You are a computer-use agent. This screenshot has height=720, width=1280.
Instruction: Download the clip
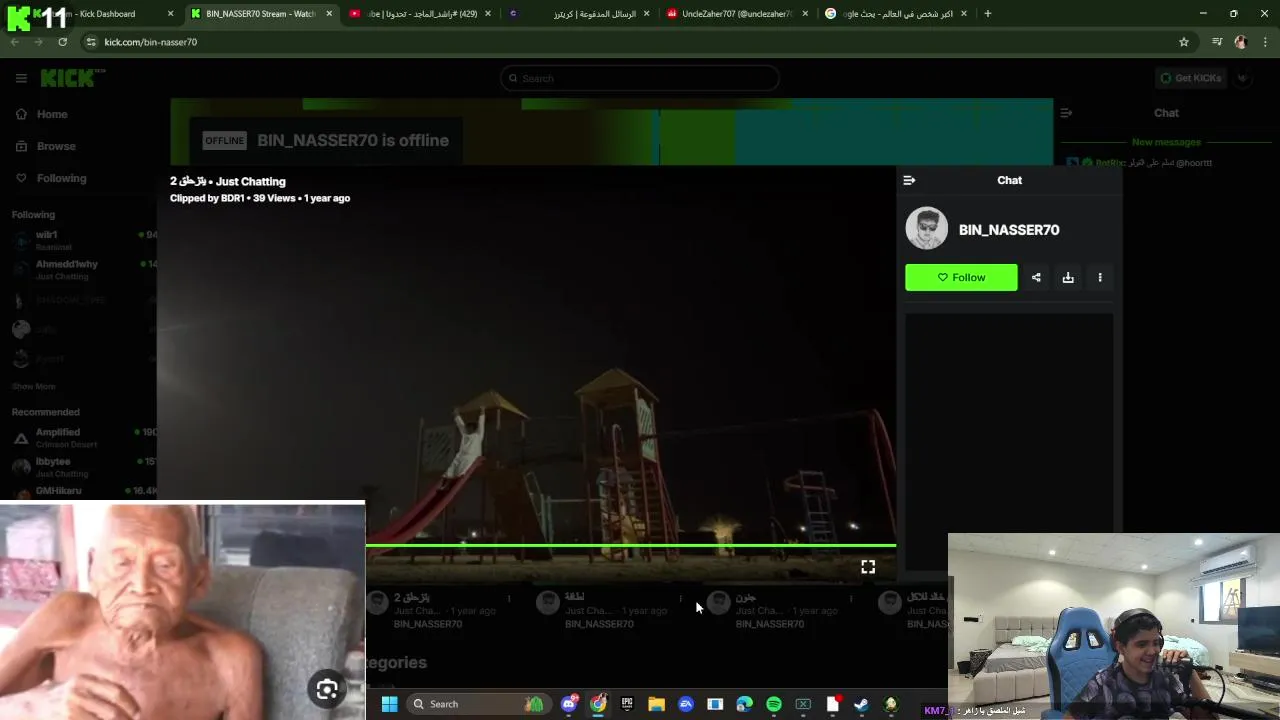click(x=1068, y=278)
